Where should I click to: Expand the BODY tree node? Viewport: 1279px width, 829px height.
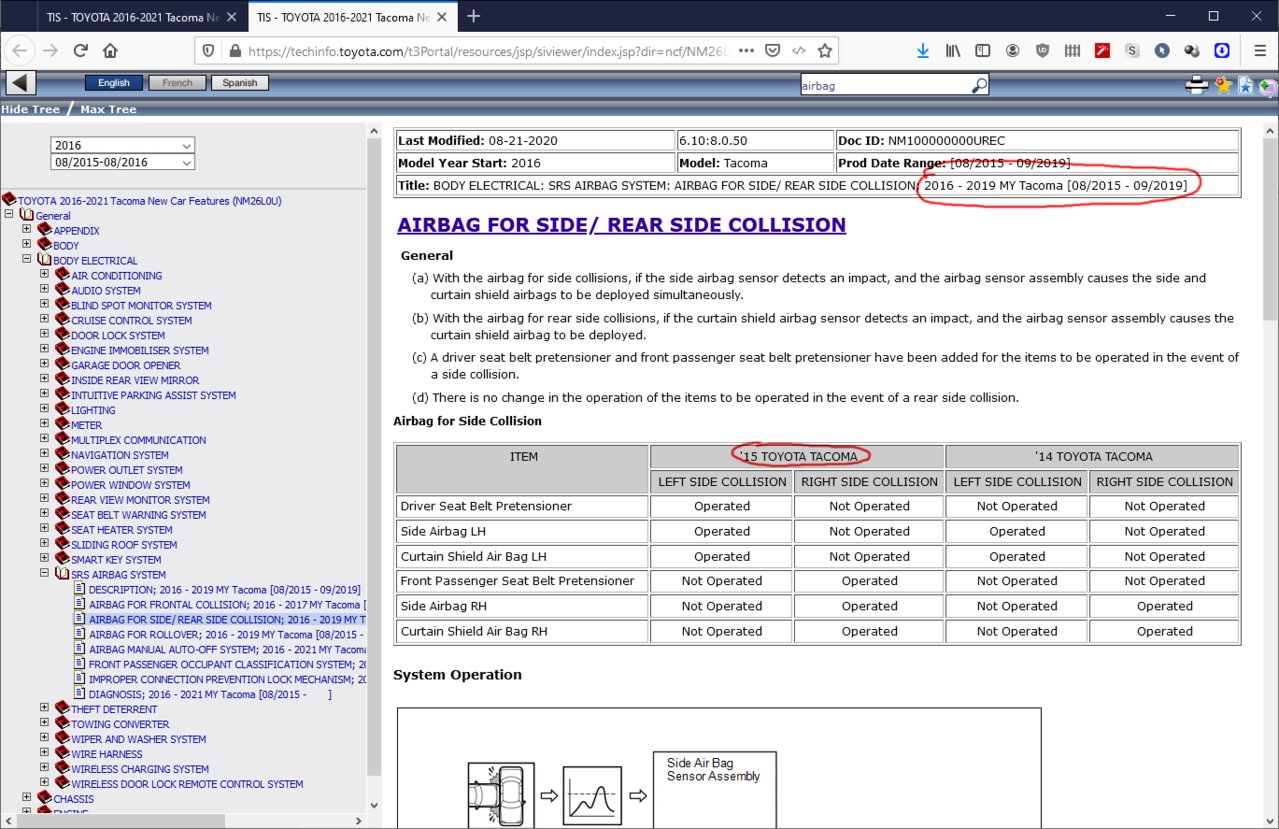27,245
